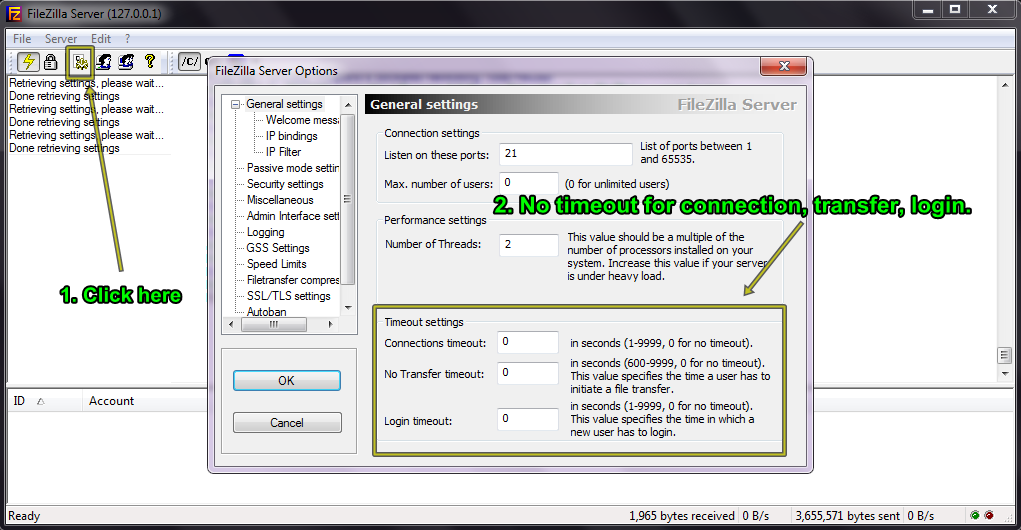Screen dimensions: 1021x530
Task: Click the '1,965 bytes received' status text
Action: [x=681, y=516]
